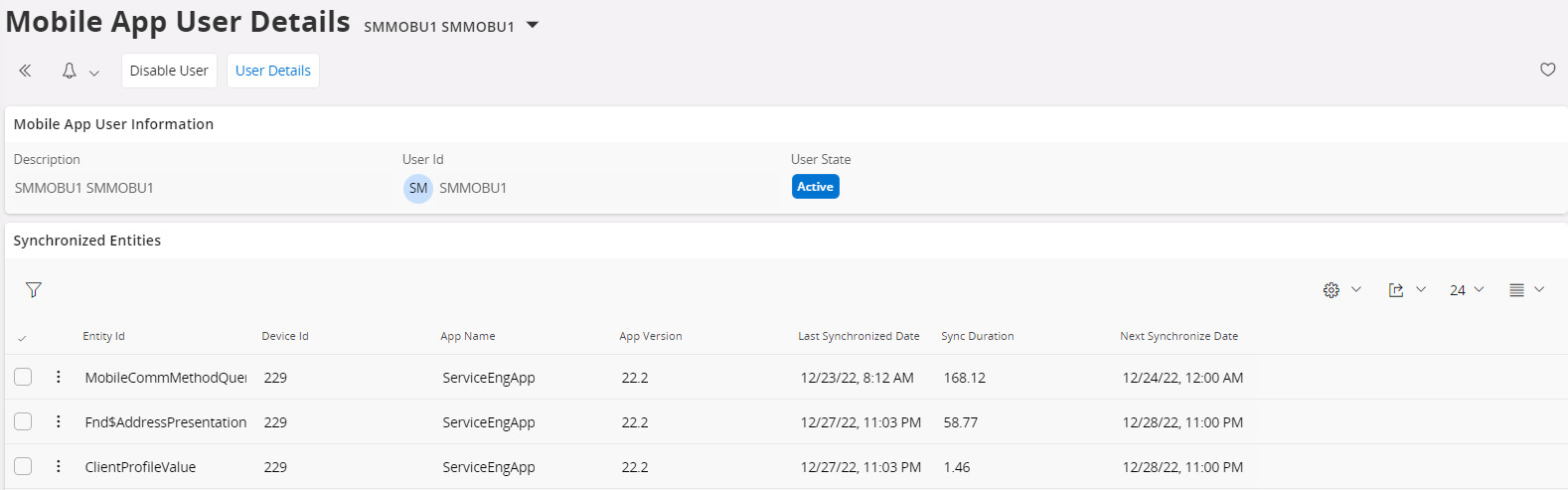Add page to favorites with heart icon
This screenshot has height=490, width=1568.
1547,70
